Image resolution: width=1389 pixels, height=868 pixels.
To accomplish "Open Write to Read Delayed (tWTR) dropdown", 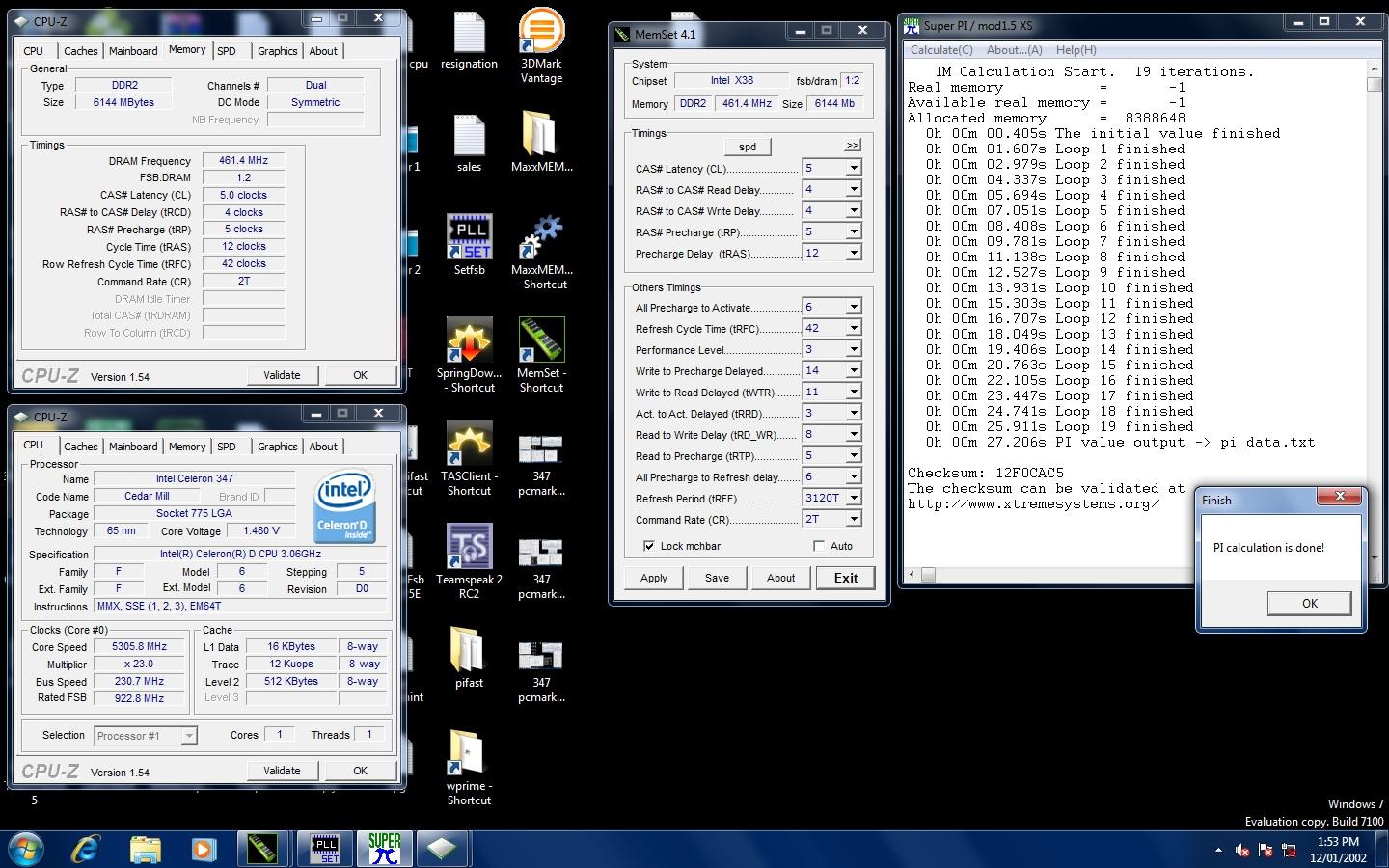I will coord(854,392).
